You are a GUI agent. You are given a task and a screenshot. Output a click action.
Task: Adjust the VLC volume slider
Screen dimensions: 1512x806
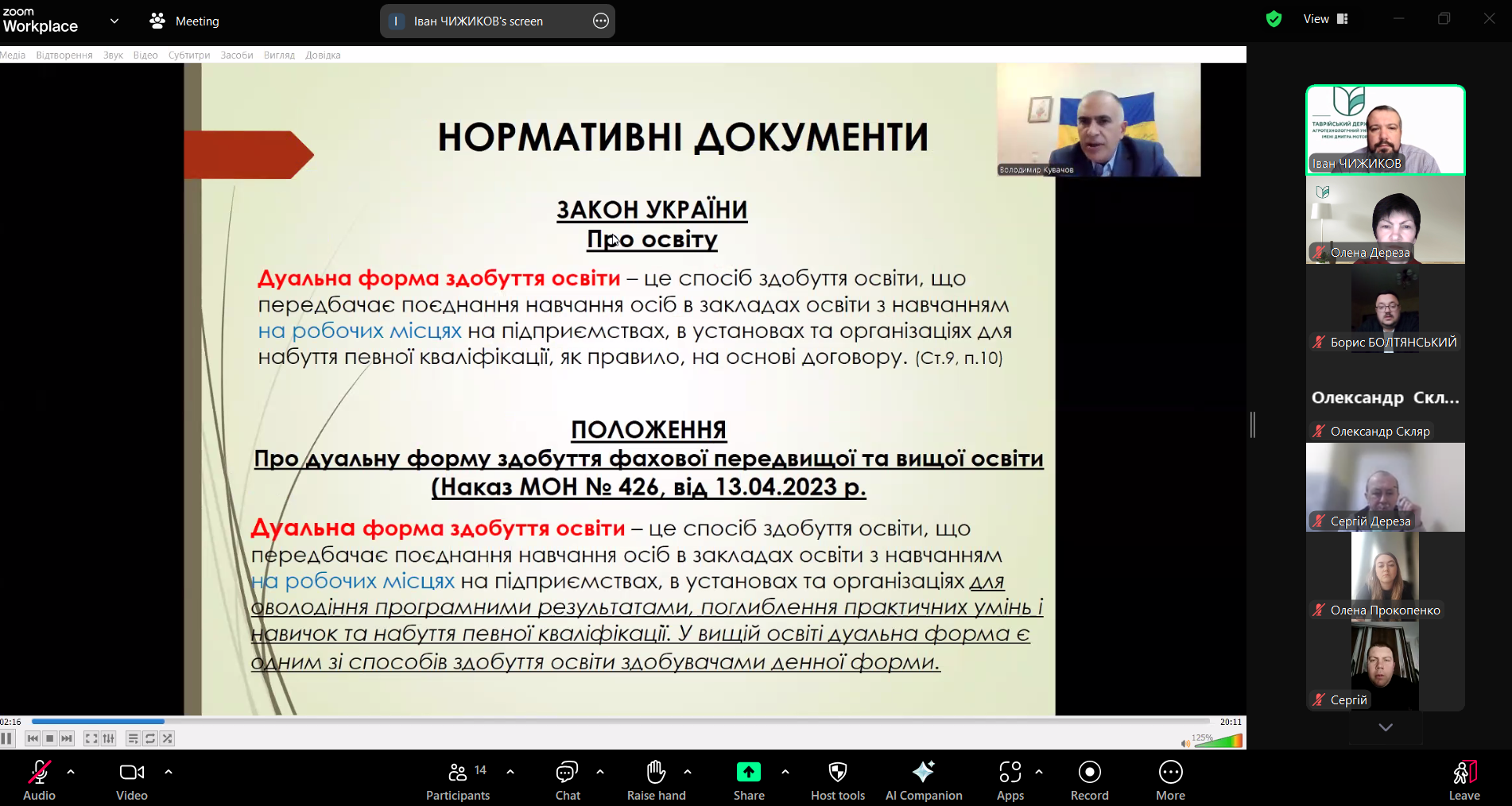point(1218,741)
